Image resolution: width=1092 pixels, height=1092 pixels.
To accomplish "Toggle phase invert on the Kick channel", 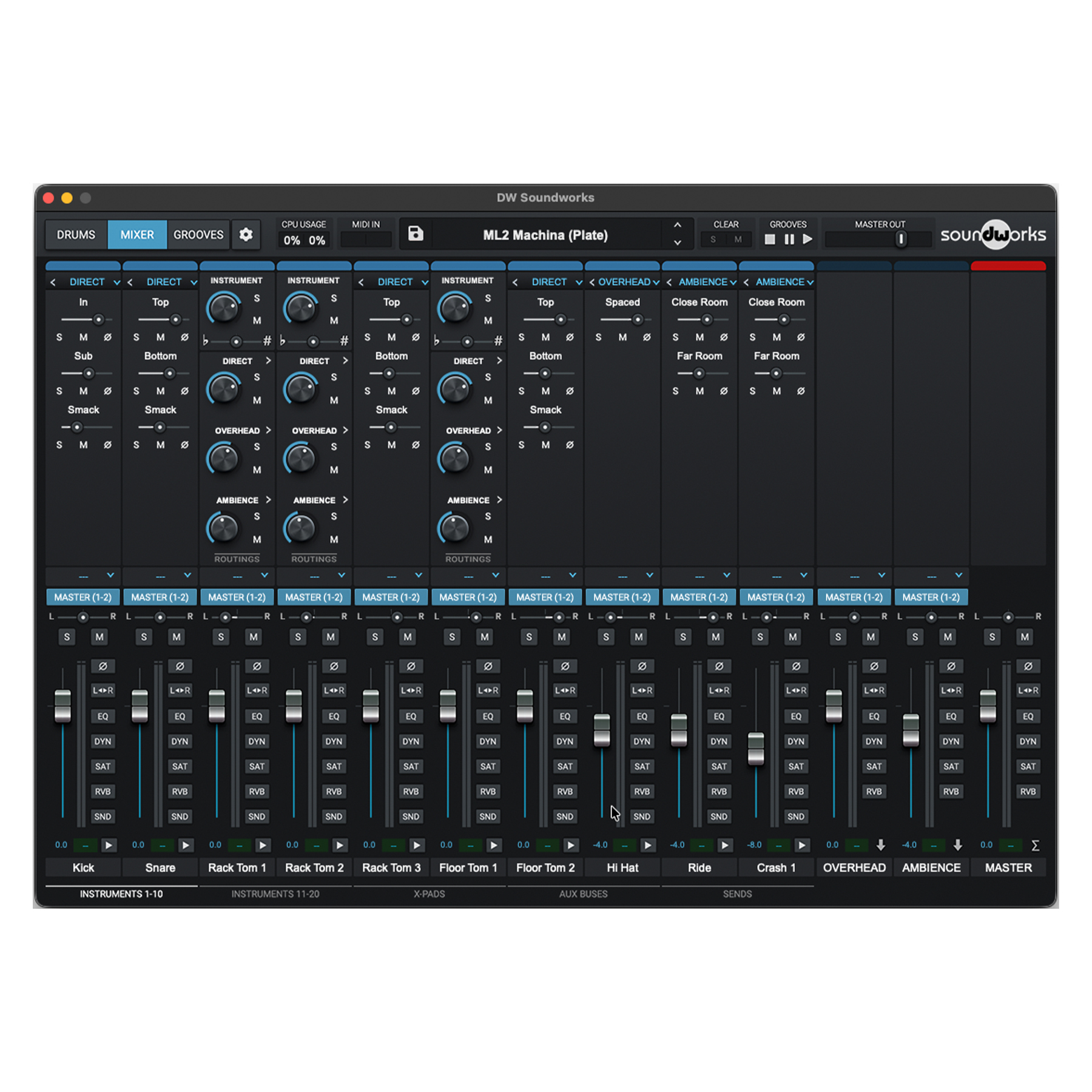I will 103,666.
